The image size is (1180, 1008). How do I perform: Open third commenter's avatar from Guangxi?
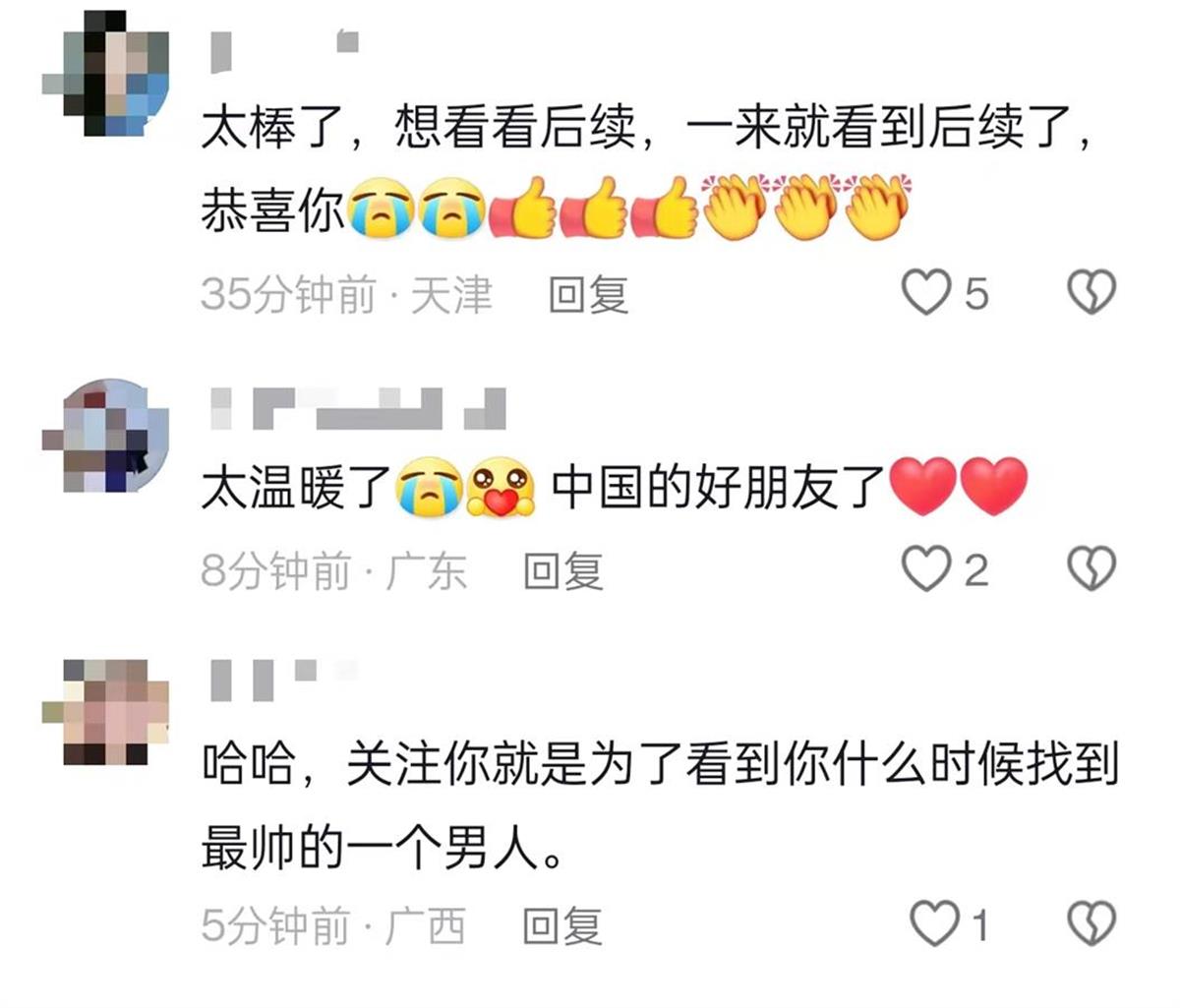pos(105,713)
